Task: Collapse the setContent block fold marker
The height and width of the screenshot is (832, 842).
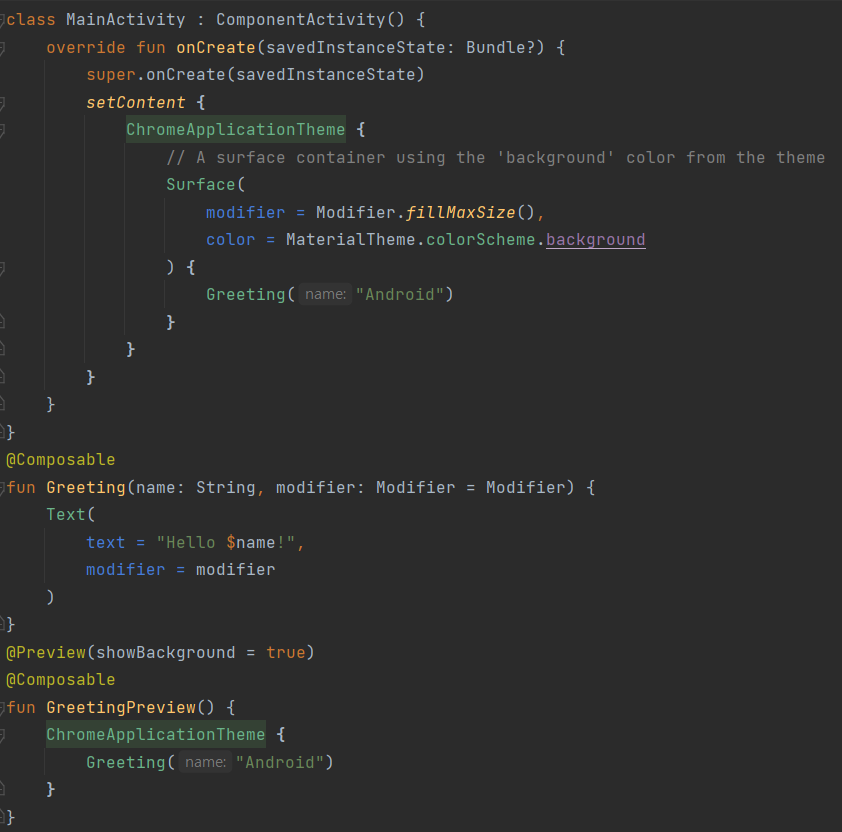Action: coord(2,103)
